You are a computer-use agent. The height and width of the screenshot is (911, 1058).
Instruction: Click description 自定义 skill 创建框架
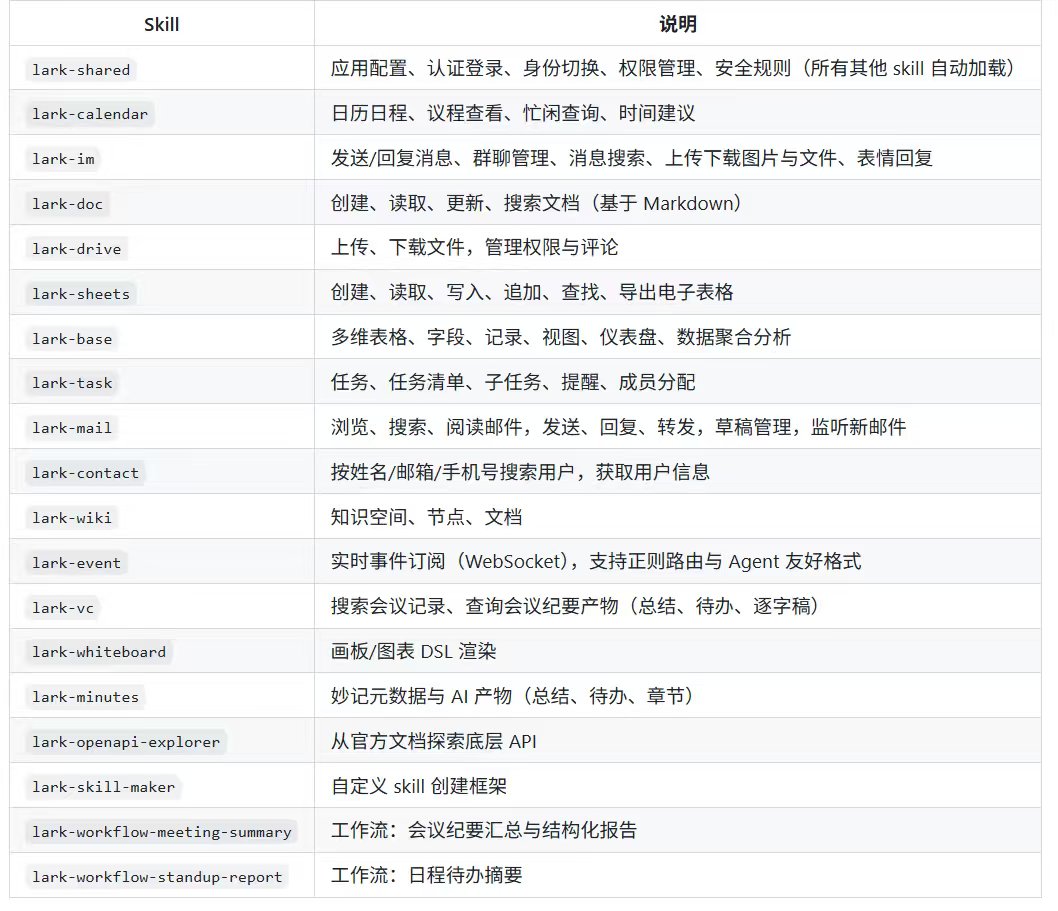point(419,787)
